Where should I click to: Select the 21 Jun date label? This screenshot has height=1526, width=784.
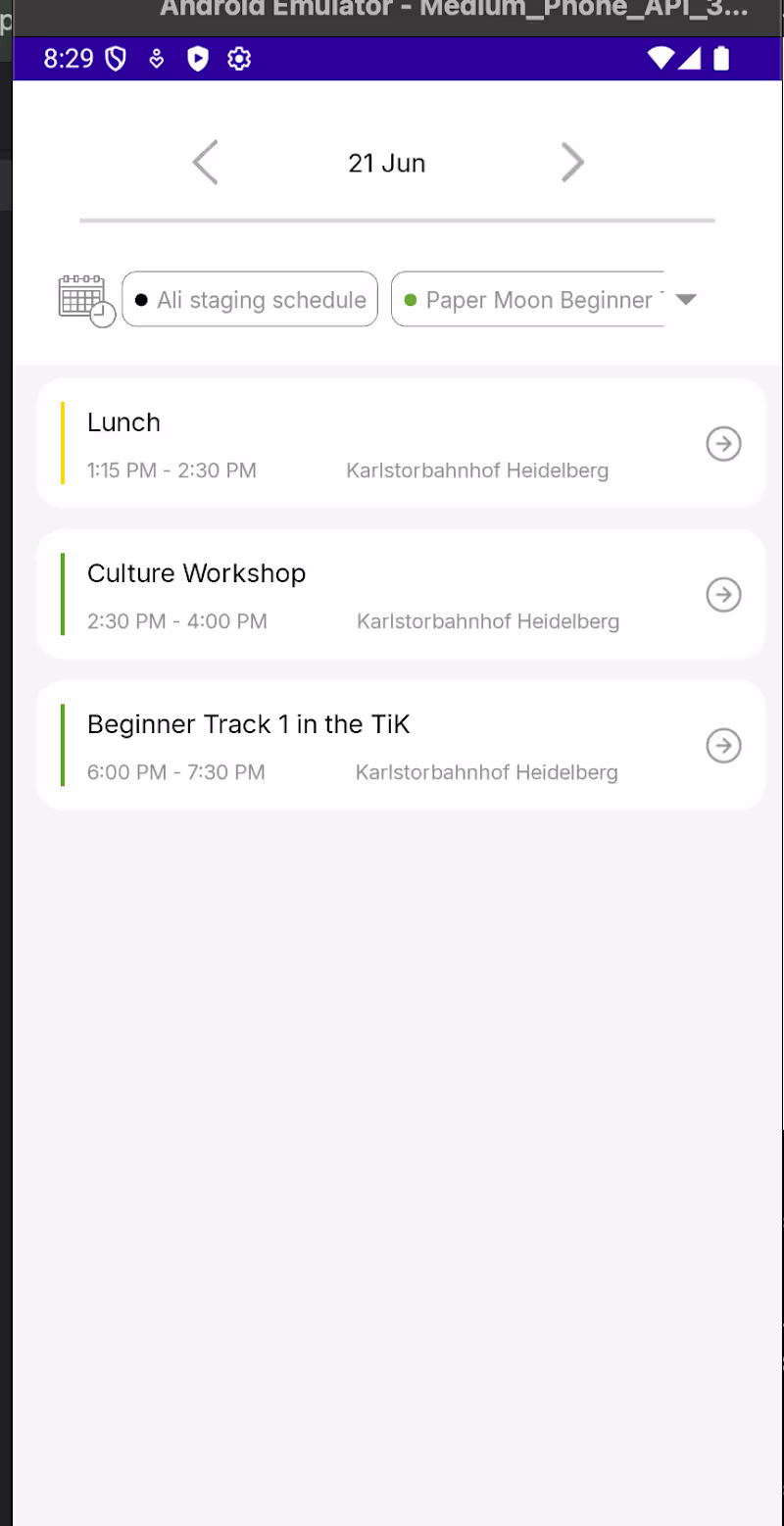[386, 163]
